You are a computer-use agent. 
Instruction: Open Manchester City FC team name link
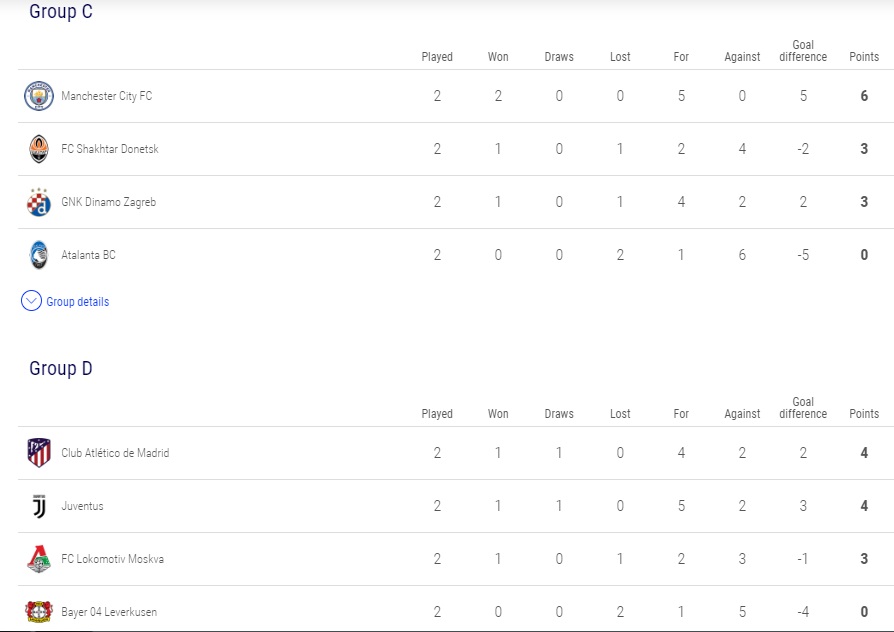(106, 96)
